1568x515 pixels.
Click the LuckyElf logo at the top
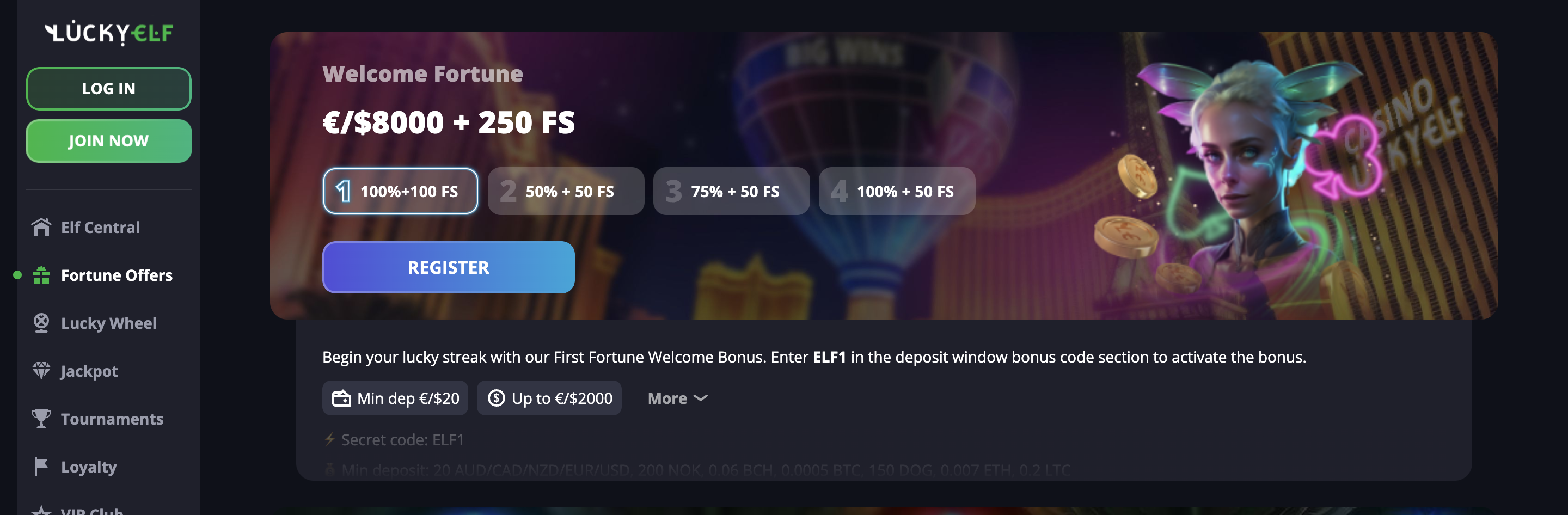coord(108,33)
